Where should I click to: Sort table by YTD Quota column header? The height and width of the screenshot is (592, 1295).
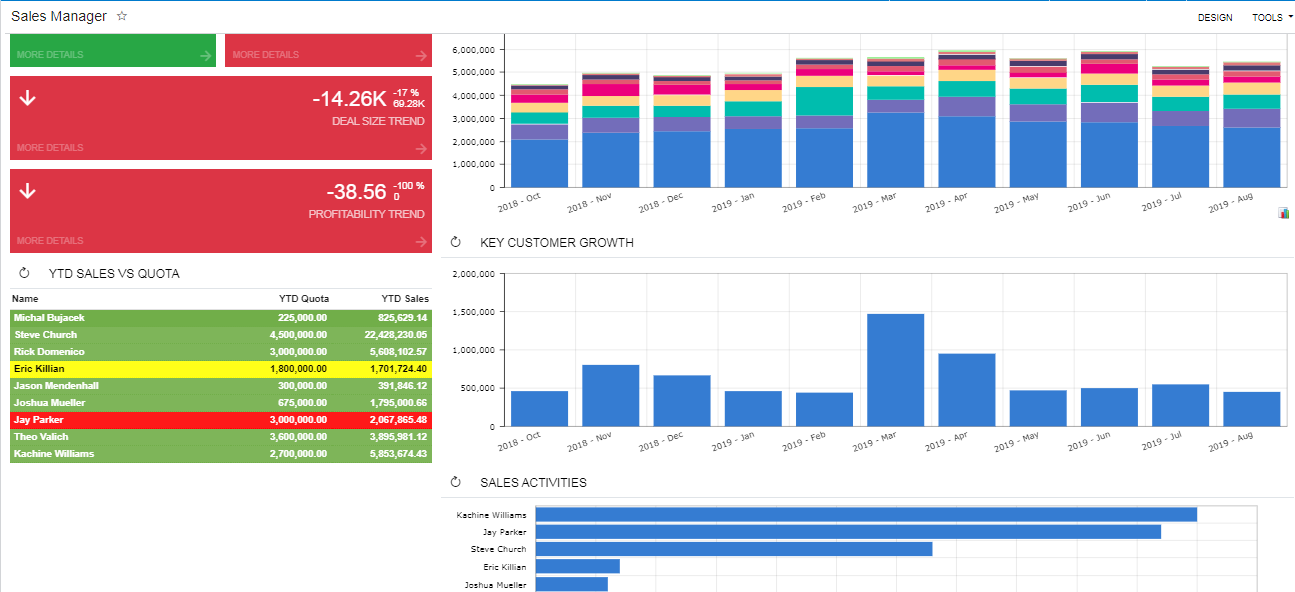tap(303, 299)
